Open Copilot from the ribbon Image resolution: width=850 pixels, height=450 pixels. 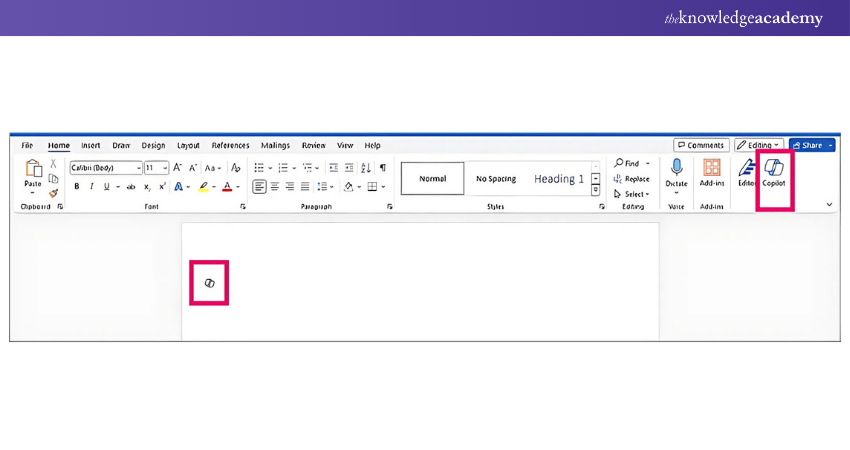[773, 172]
